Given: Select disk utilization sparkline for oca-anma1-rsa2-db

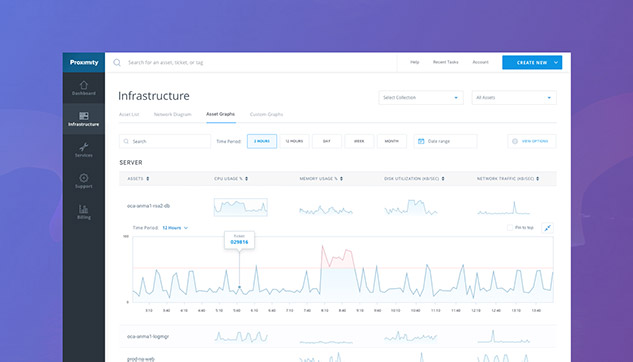Looking at the screenshot, I should (x=411, y=207).
